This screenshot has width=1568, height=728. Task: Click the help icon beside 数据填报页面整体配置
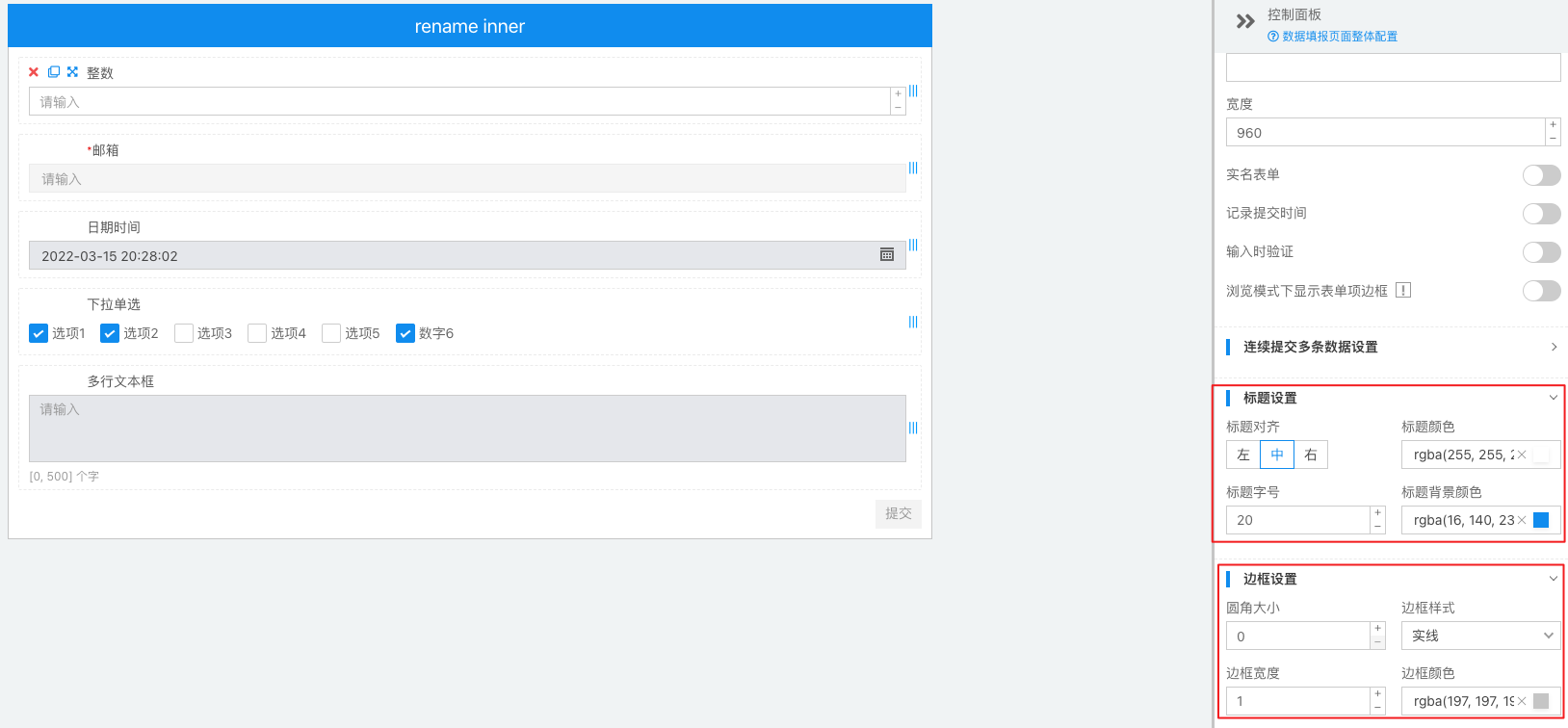1273,37
